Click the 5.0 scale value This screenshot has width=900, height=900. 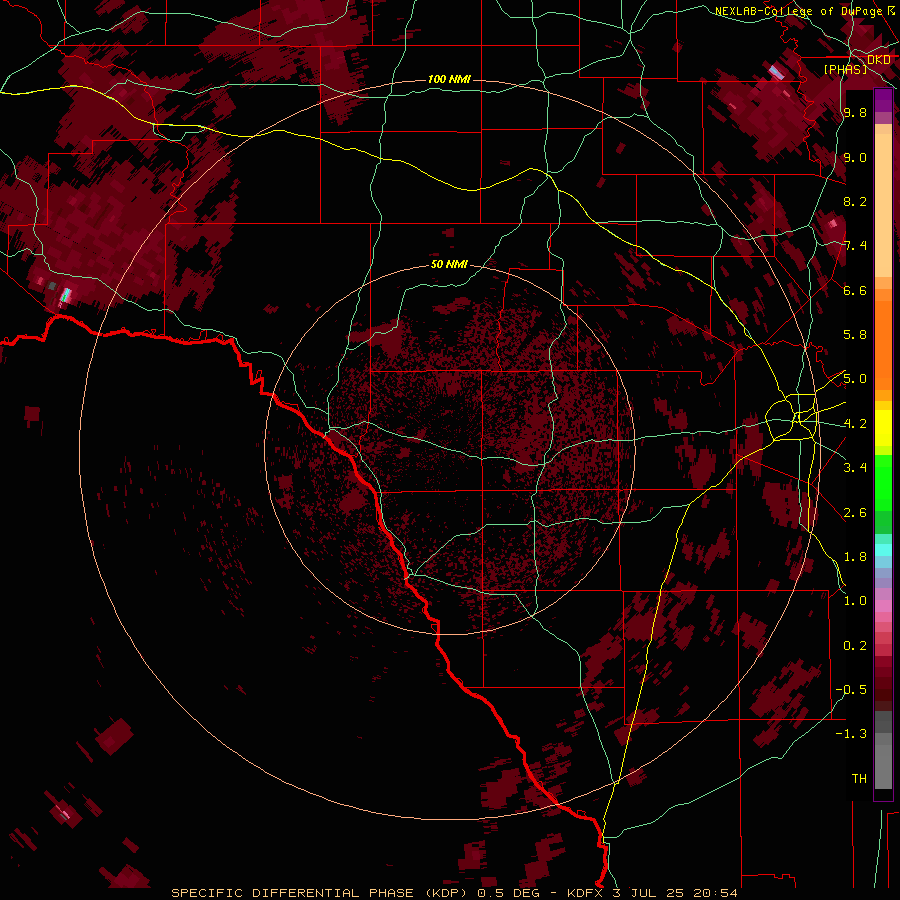855,379
